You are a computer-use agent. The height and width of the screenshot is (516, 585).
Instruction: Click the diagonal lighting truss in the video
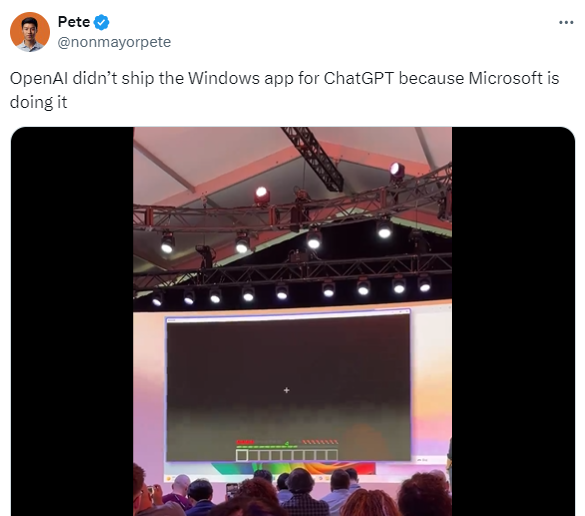313,157
